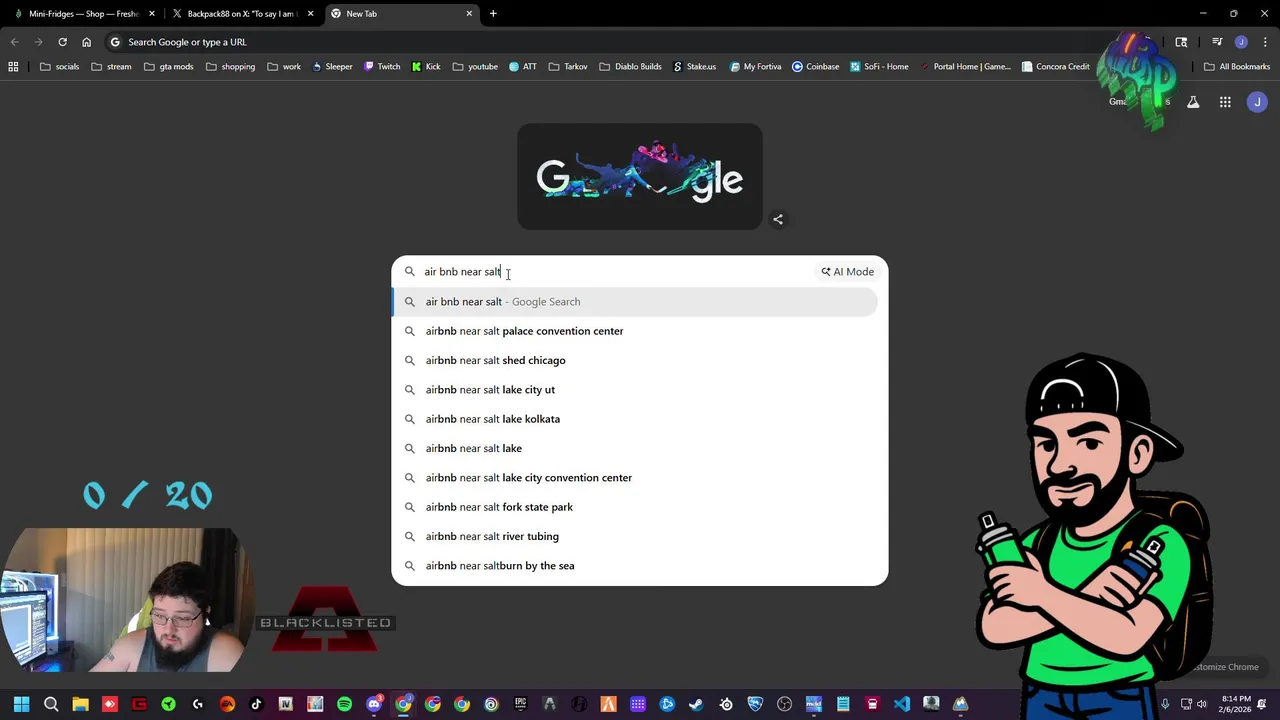
Task: Open the Concora Credit bookmark
Action: (1055, 67)
